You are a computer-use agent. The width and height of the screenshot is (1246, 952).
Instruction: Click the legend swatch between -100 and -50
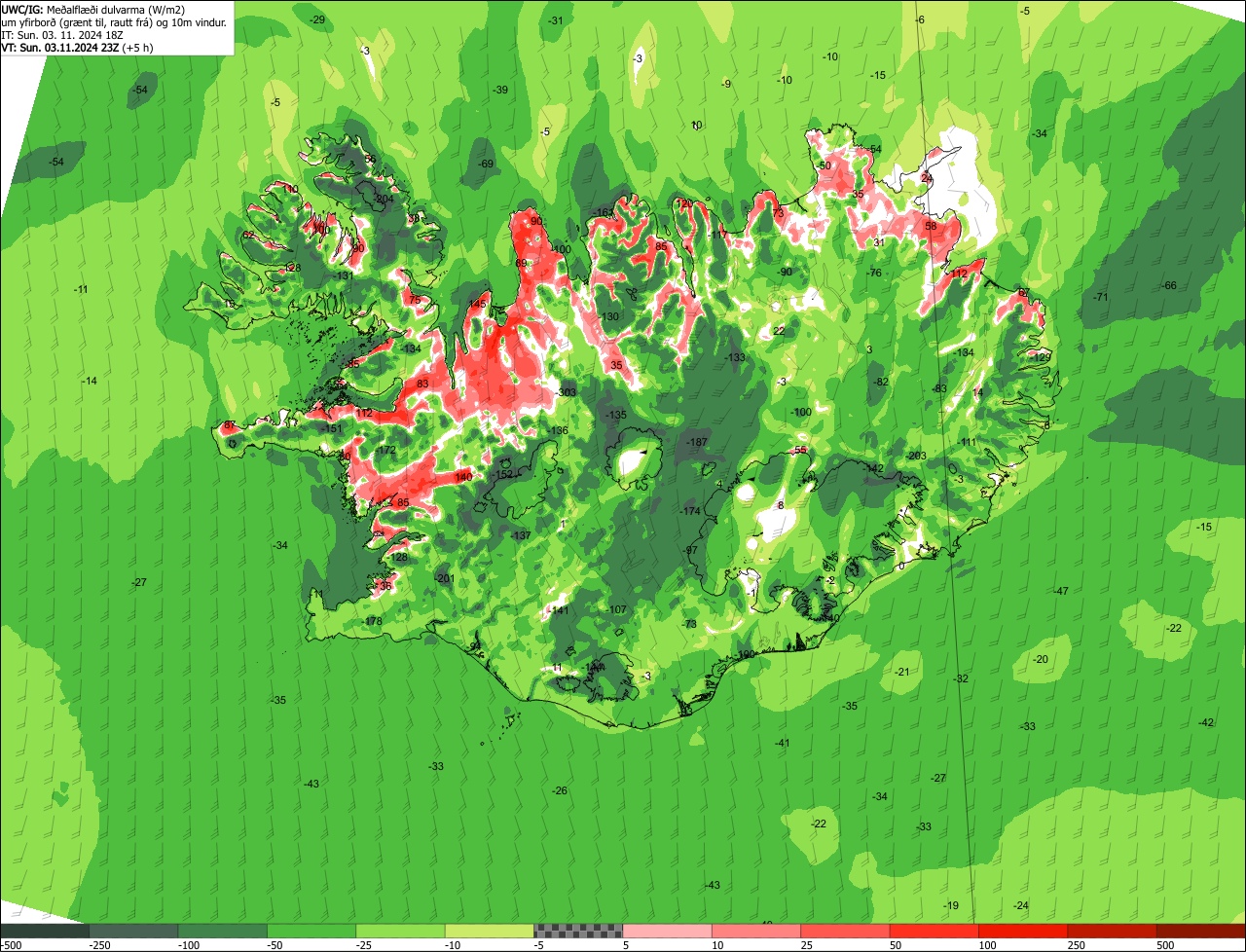[223, 931]
